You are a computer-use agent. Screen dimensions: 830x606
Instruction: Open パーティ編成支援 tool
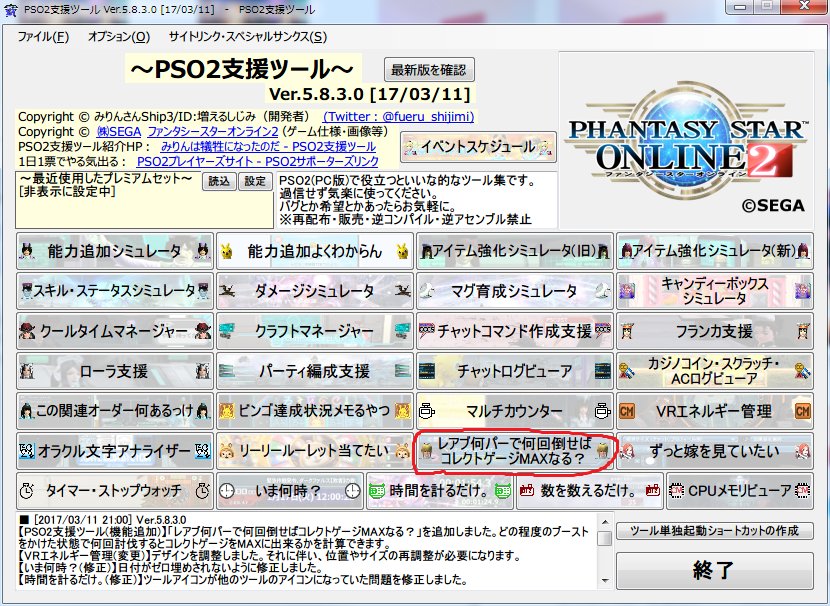pyautogui.click(x=314, y=371)
